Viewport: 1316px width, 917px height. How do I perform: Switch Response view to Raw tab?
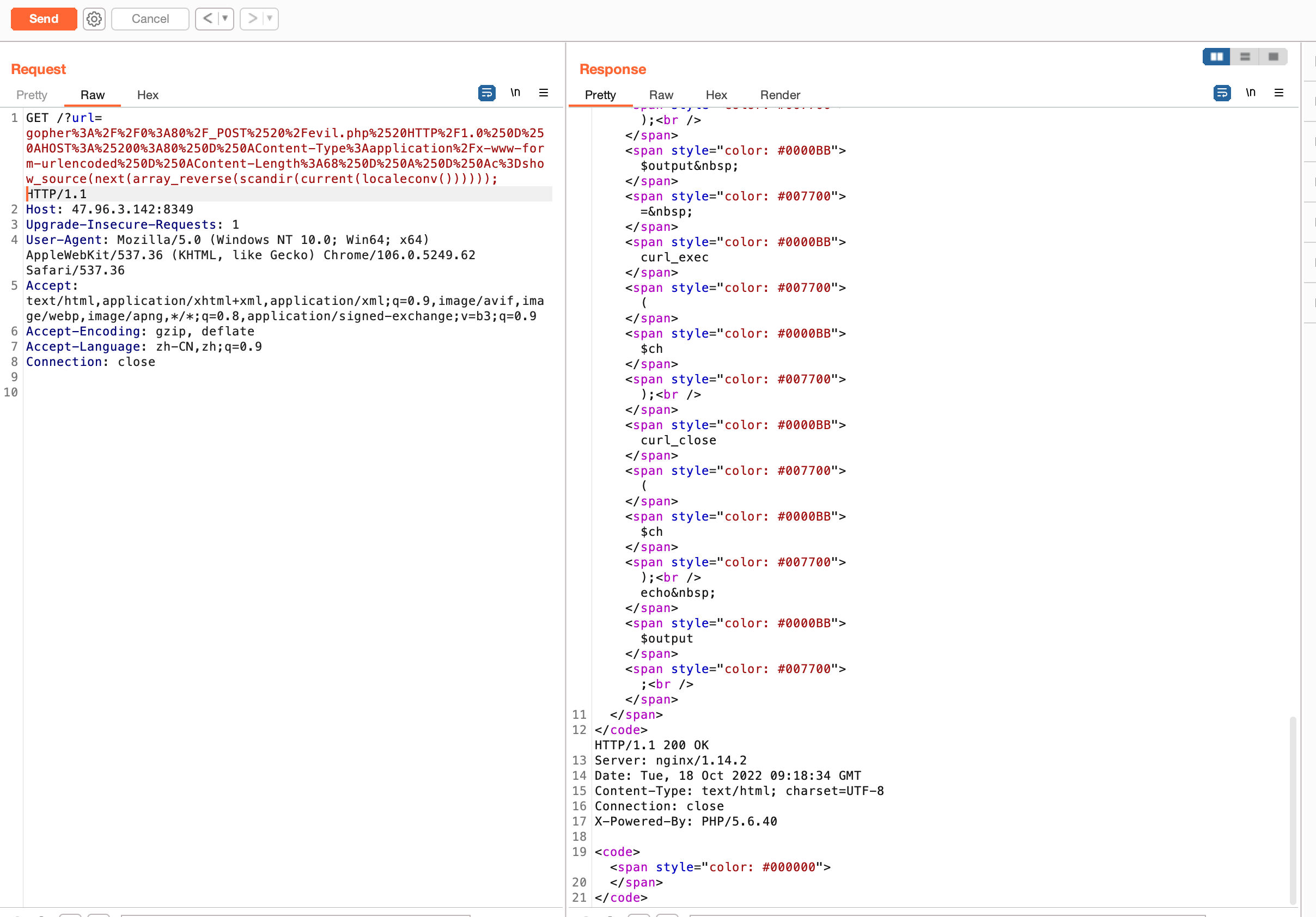tap(661, 95)
